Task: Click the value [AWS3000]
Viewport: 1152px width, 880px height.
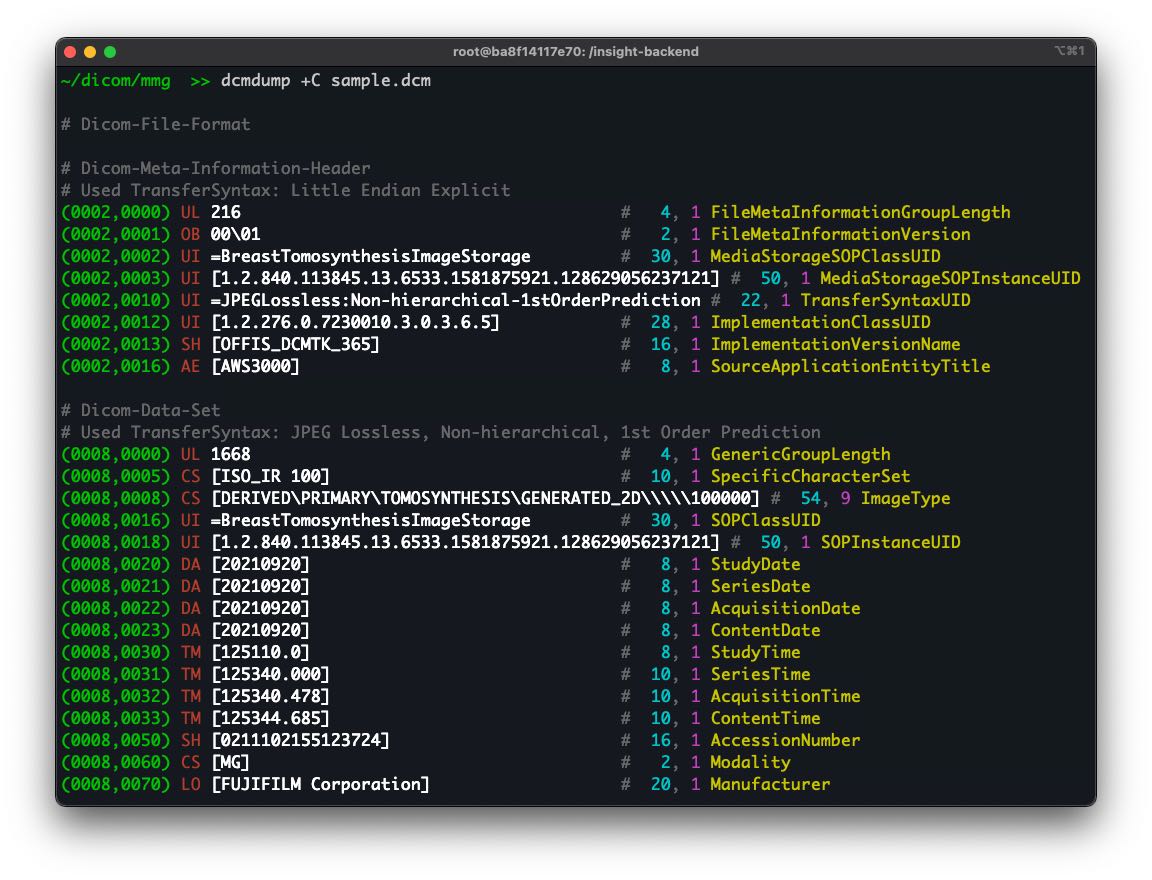Action: 255,367
